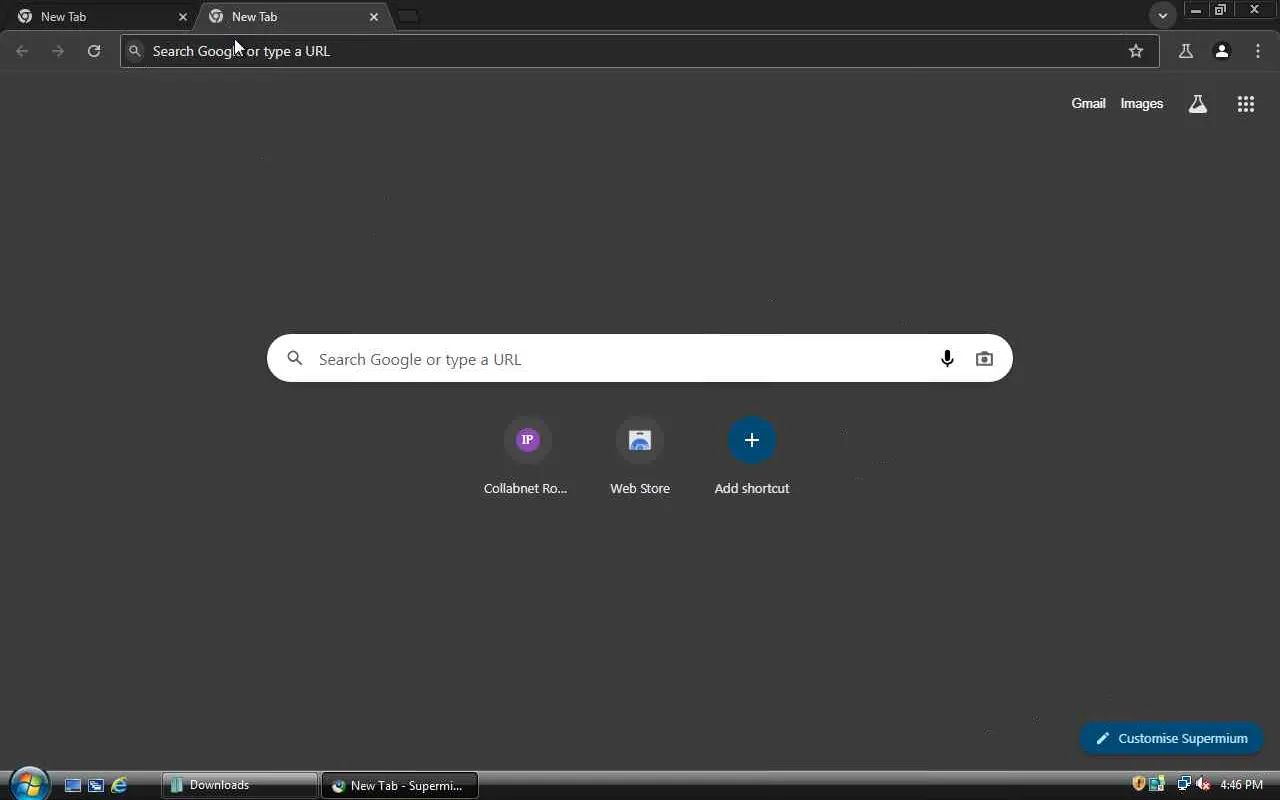1280x800 pixels.
Task: Focus the address bar URL field
Action: (x=640, y=51)
